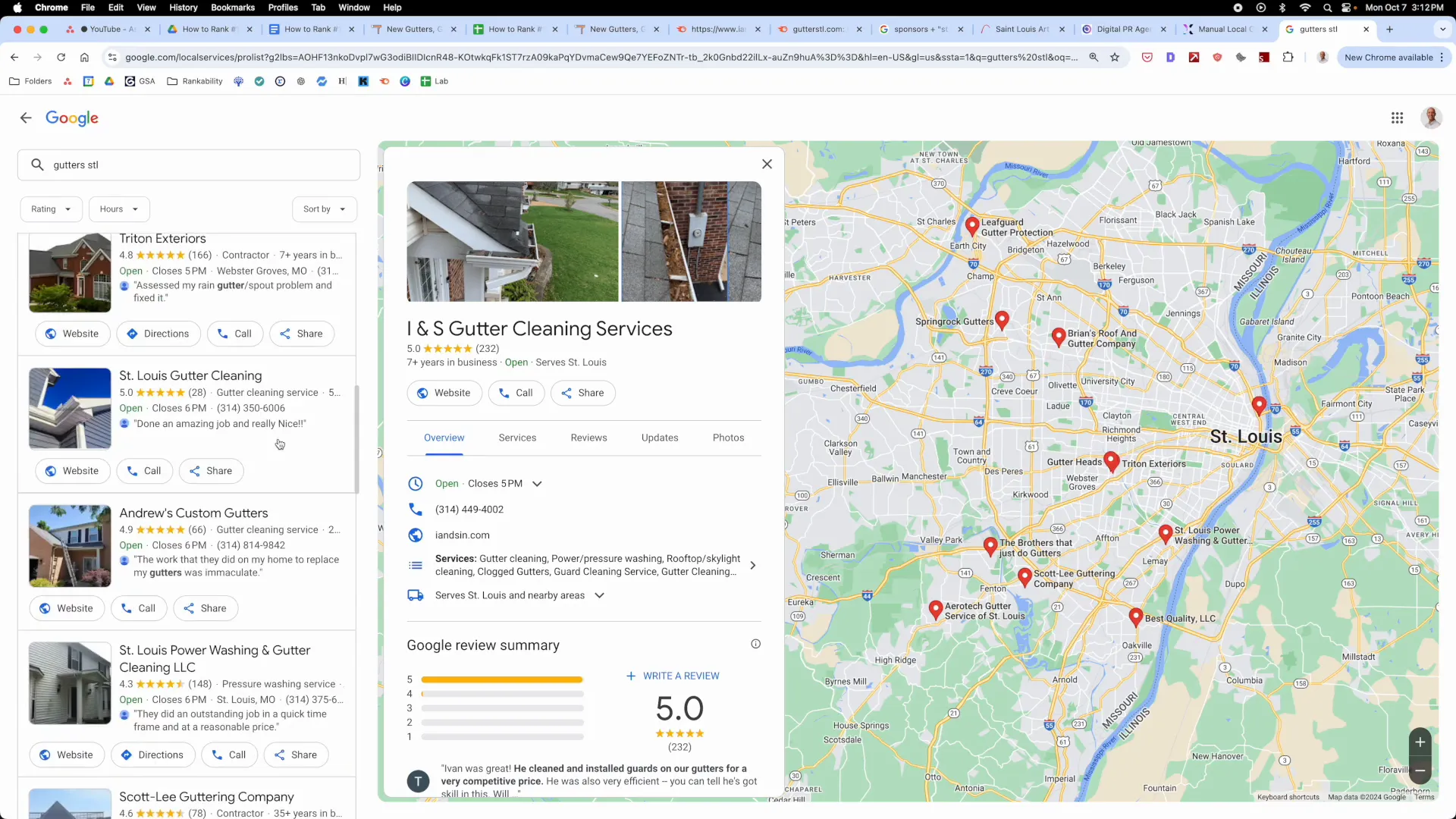1456x819 pixels.
Task: Click WRITE A REVIEW link
Action: coord(673,676)
